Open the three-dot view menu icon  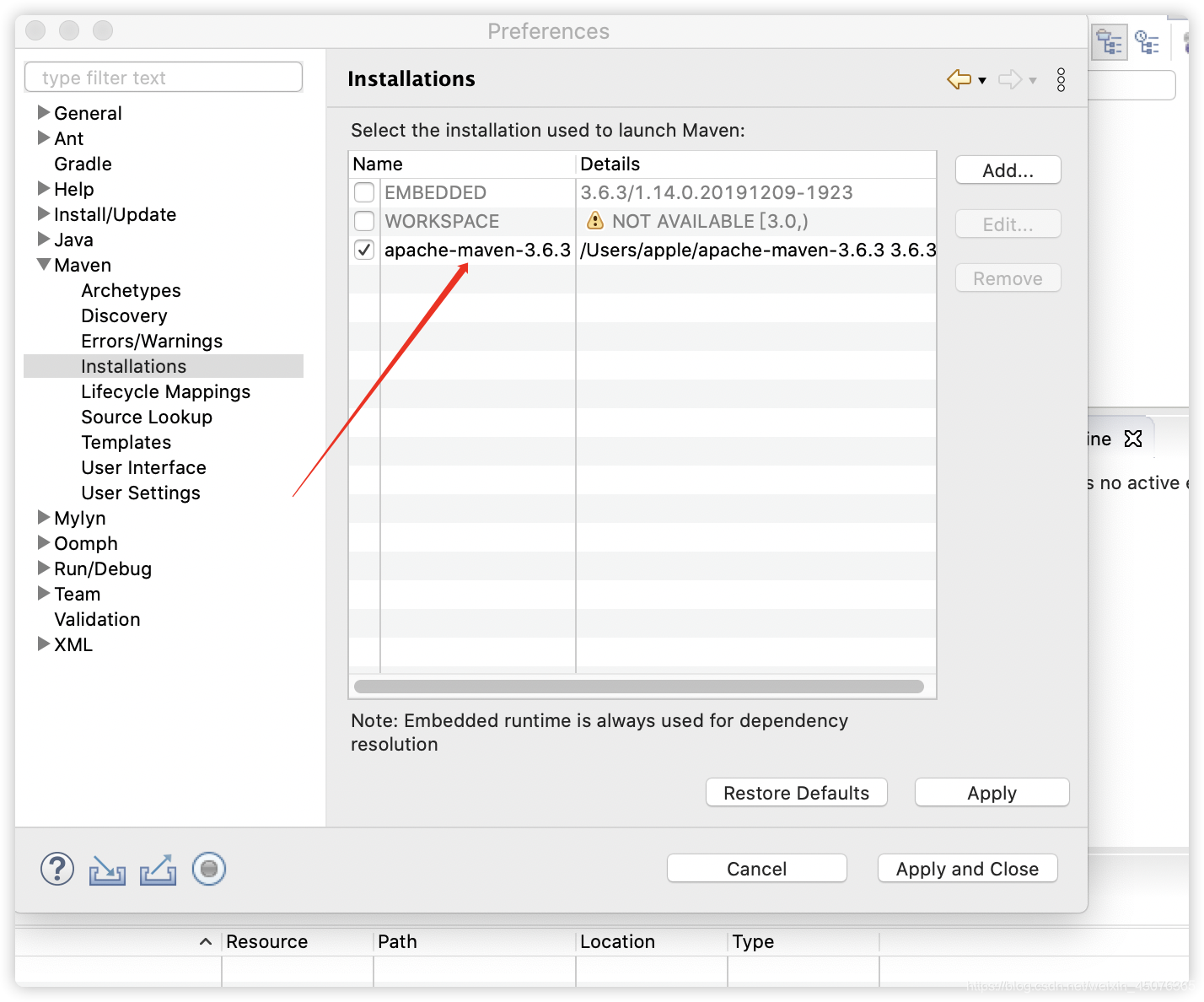pos(1061,79)
